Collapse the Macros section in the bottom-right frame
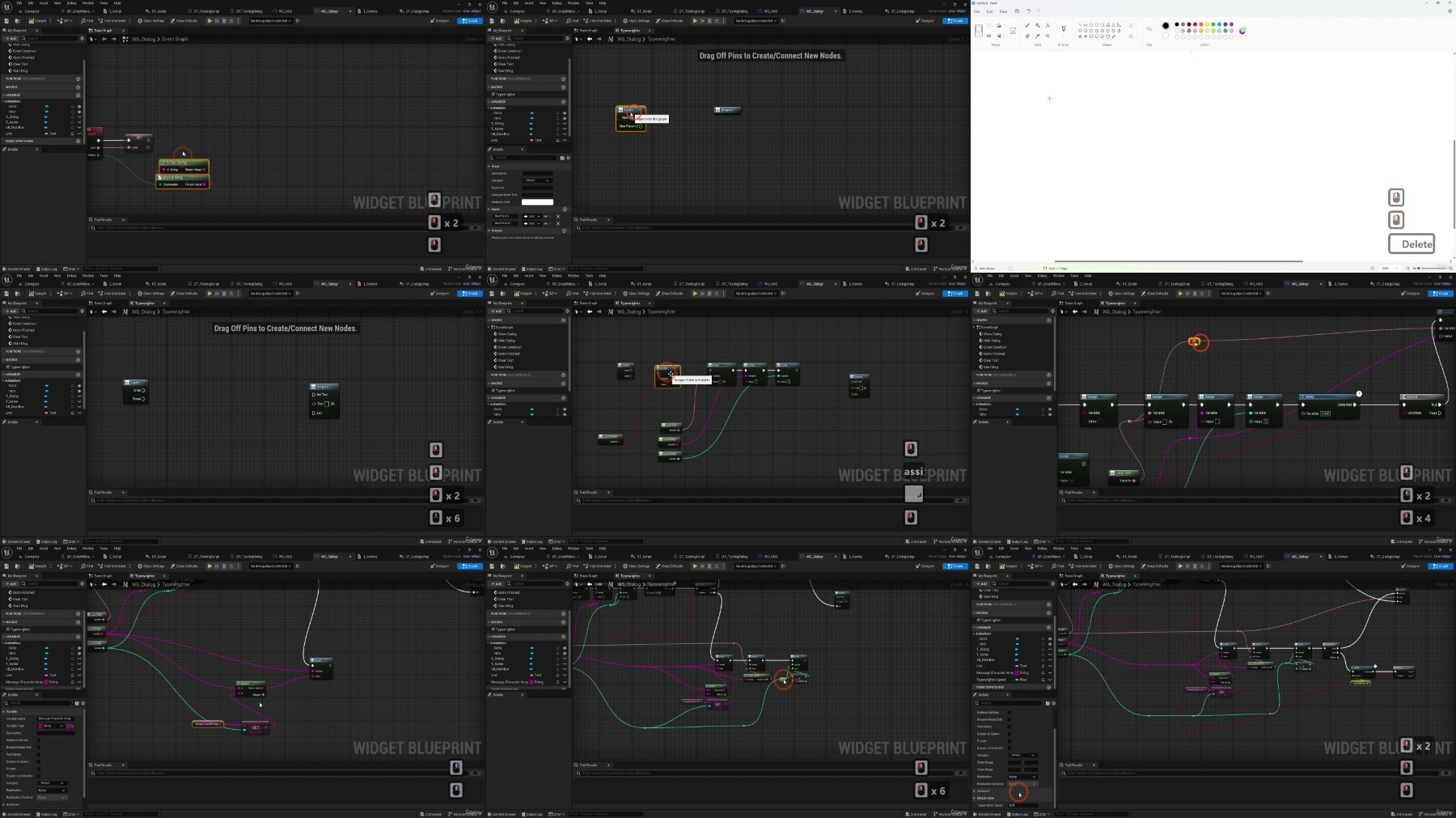Screen dimensions: 1456x818 tap(974, 612)
